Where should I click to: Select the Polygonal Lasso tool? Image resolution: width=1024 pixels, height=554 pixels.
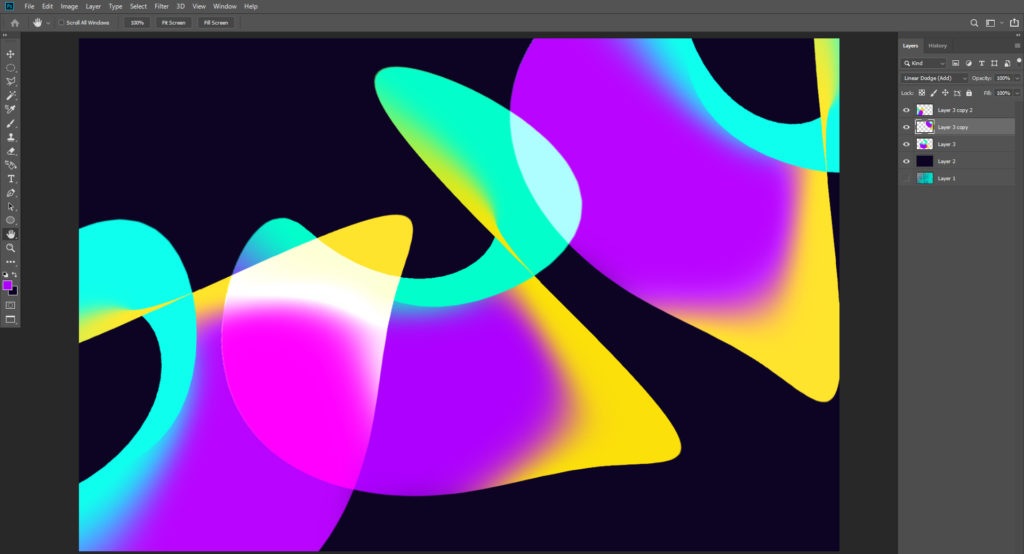pos(10,82)
